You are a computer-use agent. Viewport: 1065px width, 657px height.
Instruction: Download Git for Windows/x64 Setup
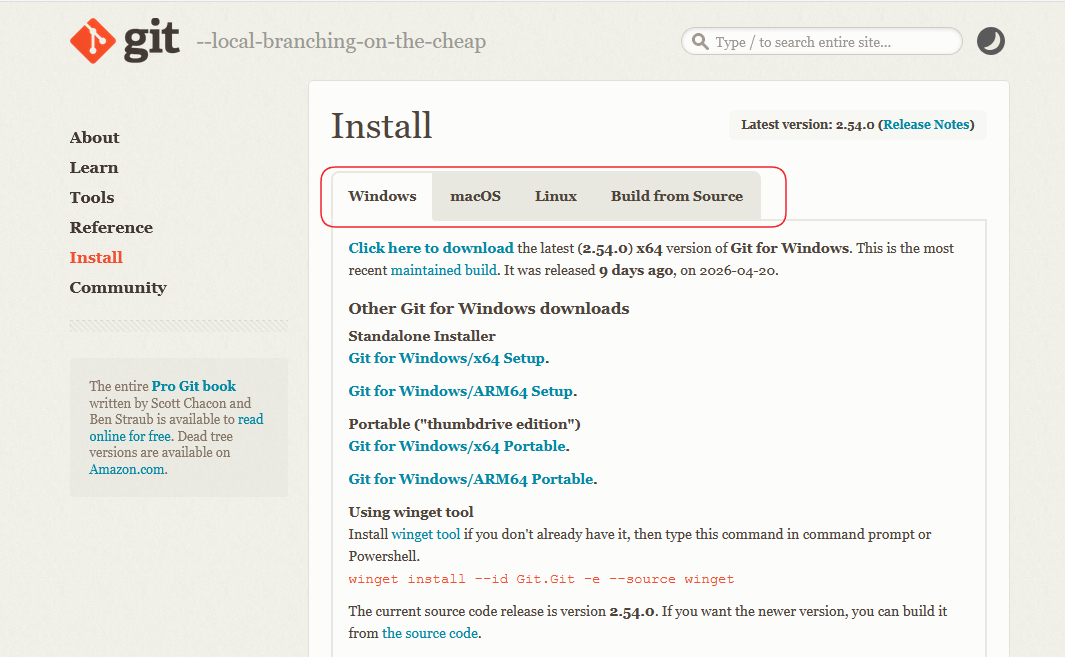(x=446, y=358)
